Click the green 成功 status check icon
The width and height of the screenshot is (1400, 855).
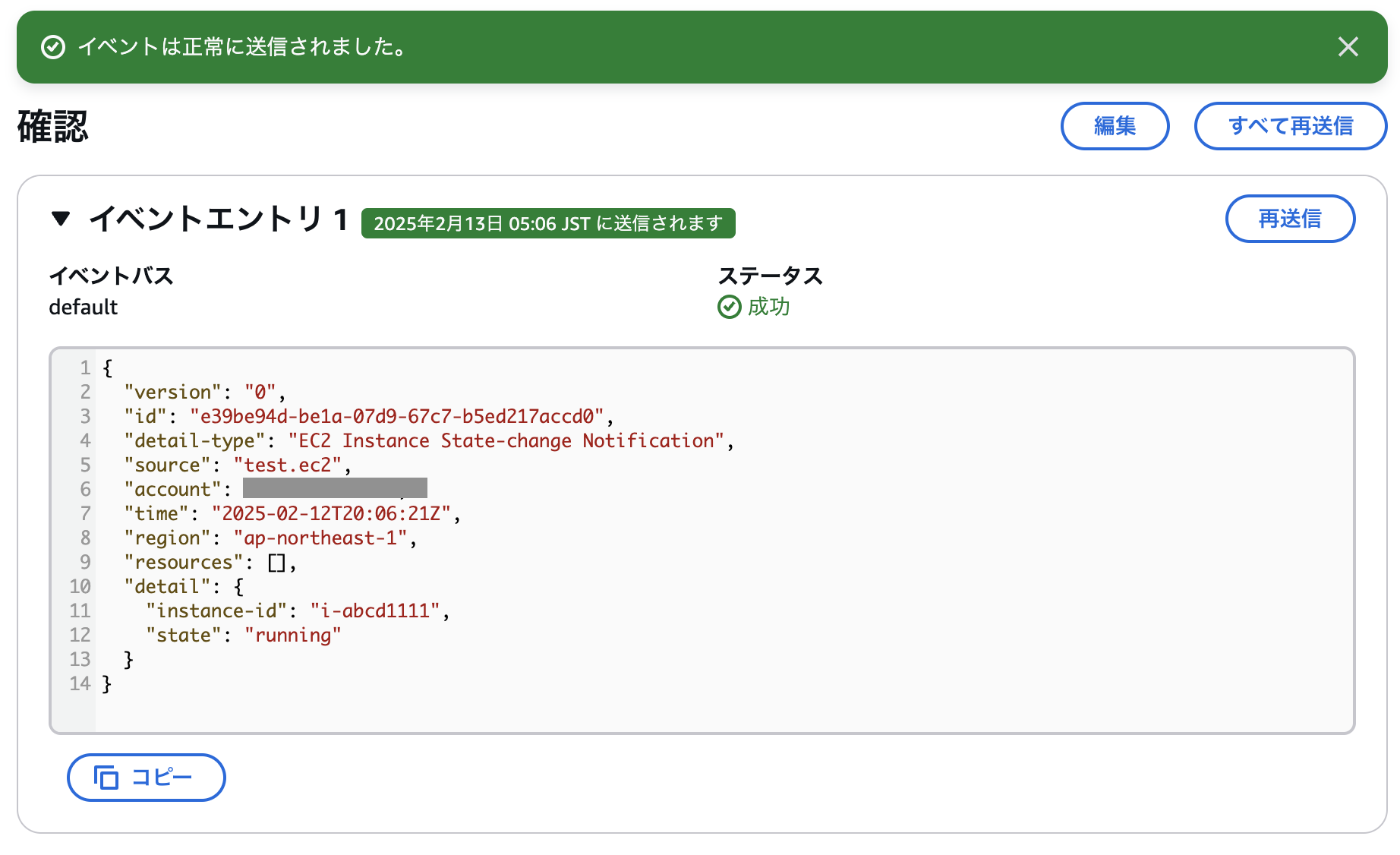tap(729, 307)
